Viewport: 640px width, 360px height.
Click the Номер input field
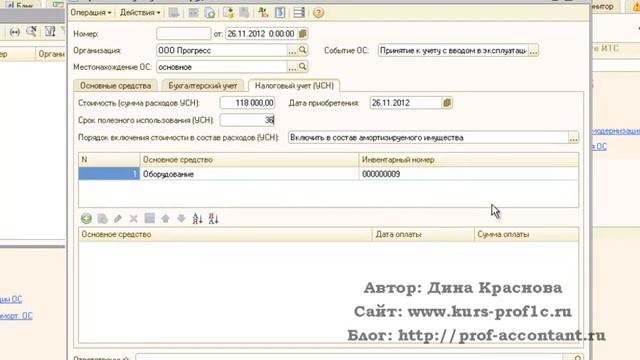pyautogui.click(x=184, y=33)
